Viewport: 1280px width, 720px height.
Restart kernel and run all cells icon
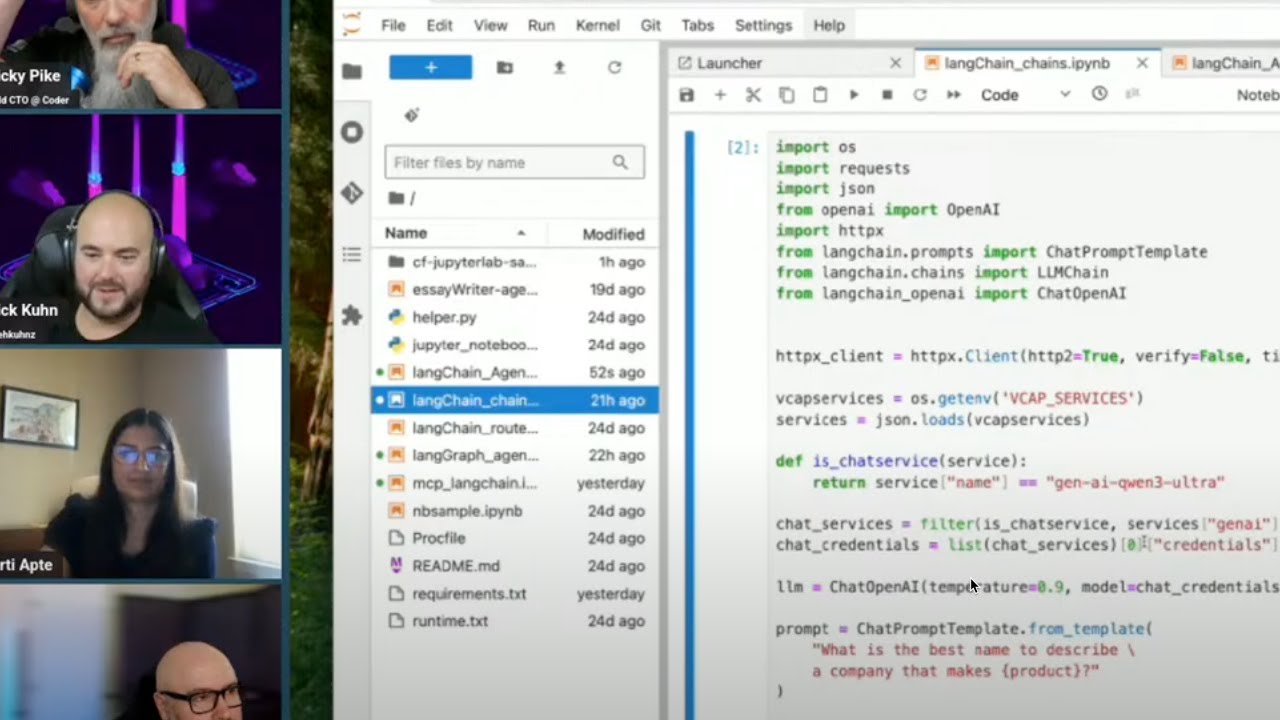(x=953, y=95)
